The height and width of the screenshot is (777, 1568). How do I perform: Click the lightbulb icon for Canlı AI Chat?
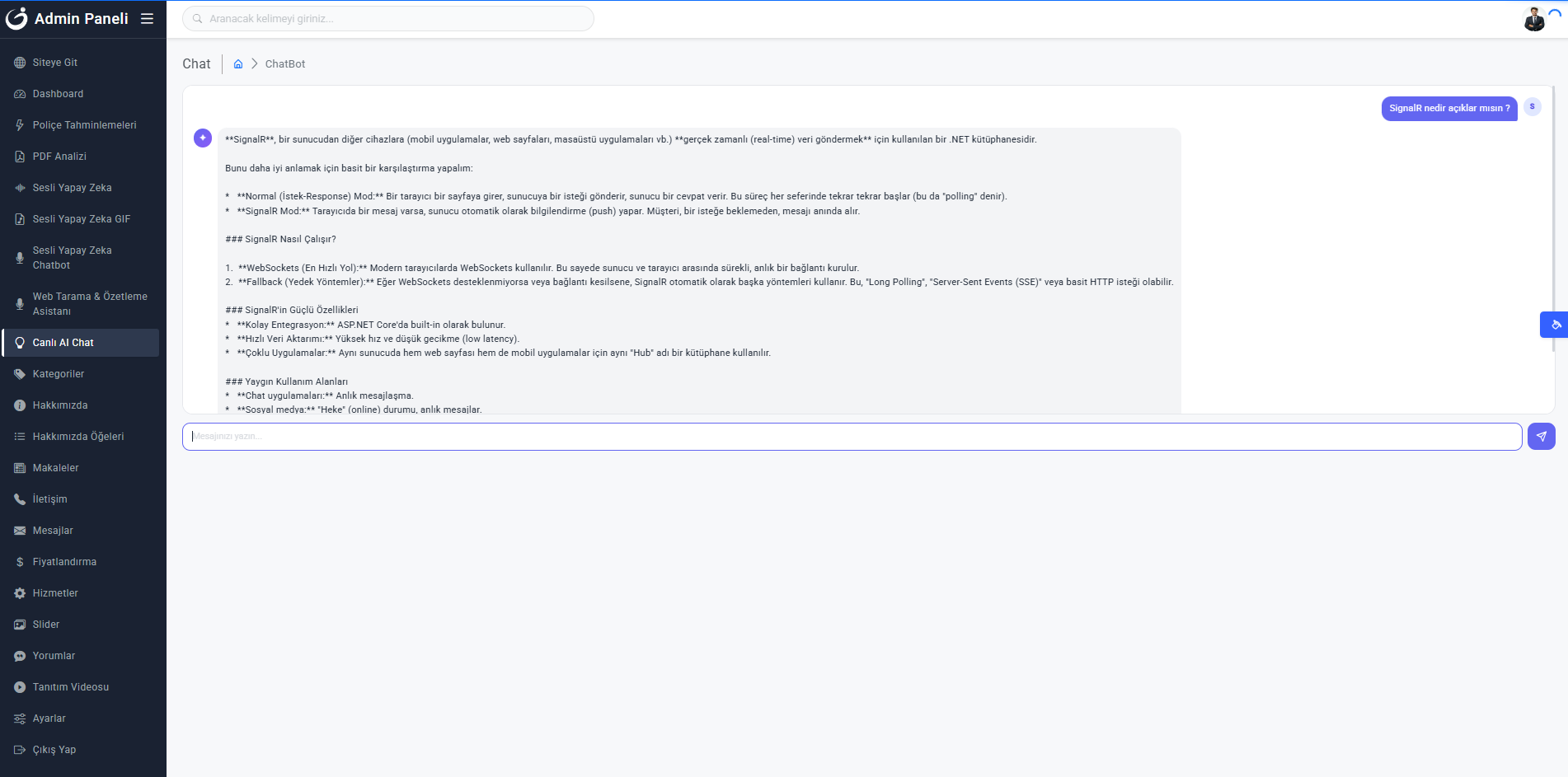pyautogui.click(x=20, y=343)
